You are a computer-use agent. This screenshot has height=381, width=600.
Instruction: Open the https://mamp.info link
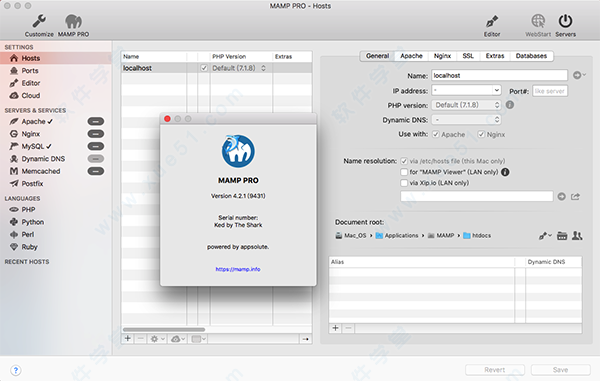(x=238, y=269)
